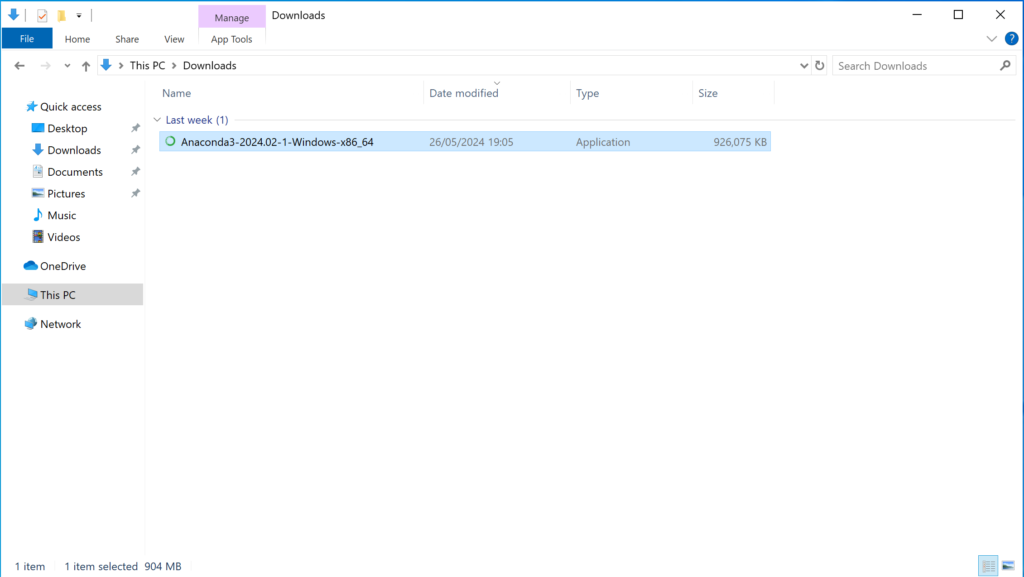Screen dimensions: 1024x577
Task: Open Help via the blue question mark
Action: (1010, 39)
